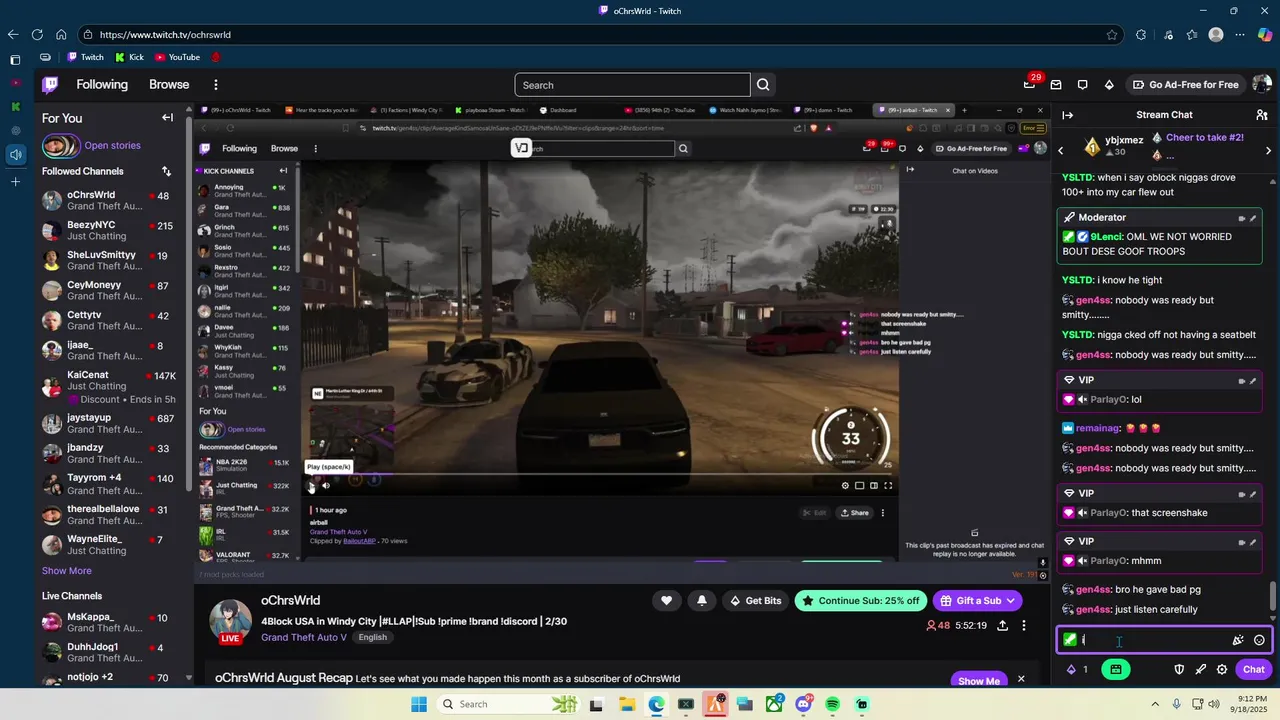
Task: Open the embedded clip's settings gear
Action: [845, 486]
